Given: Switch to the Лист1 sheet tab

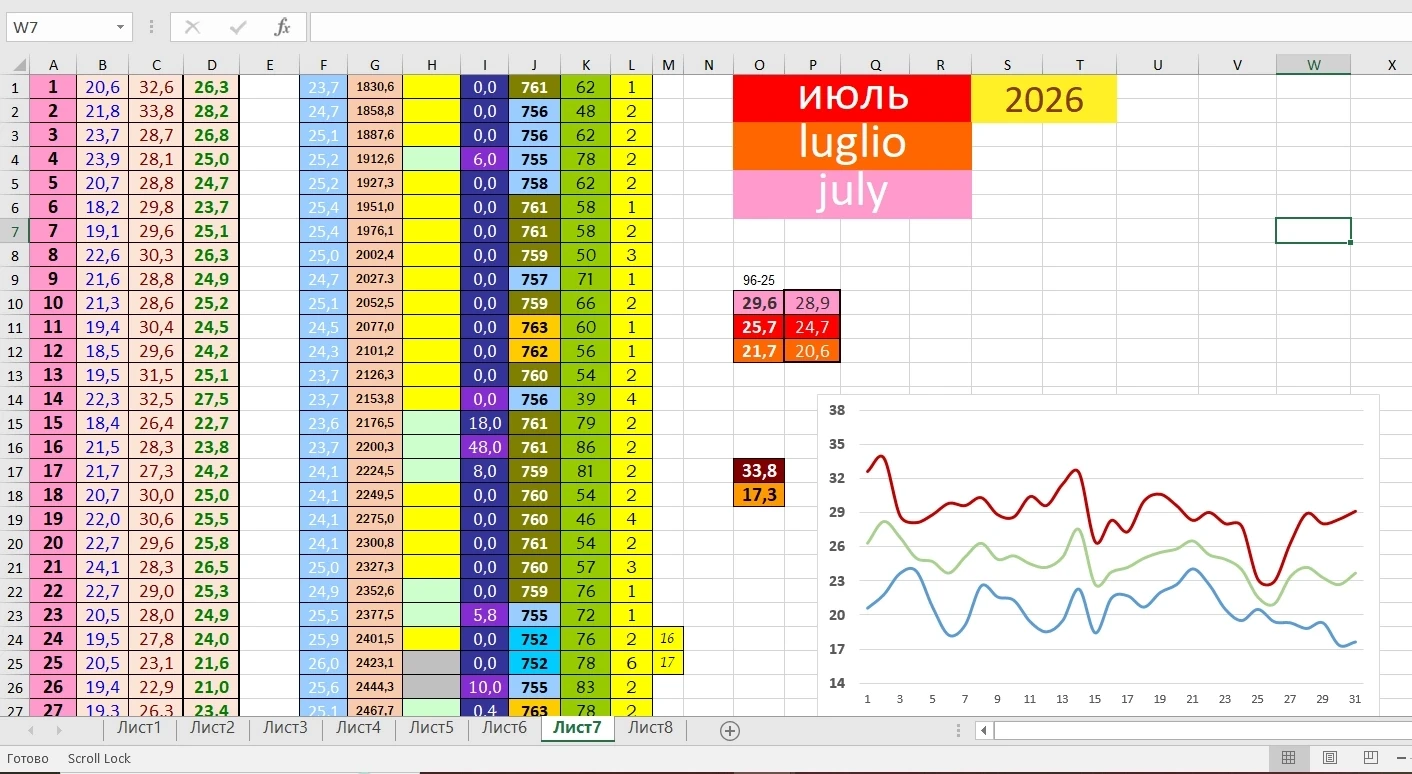Looking at the screenshot, I should (x=139, y=728).
